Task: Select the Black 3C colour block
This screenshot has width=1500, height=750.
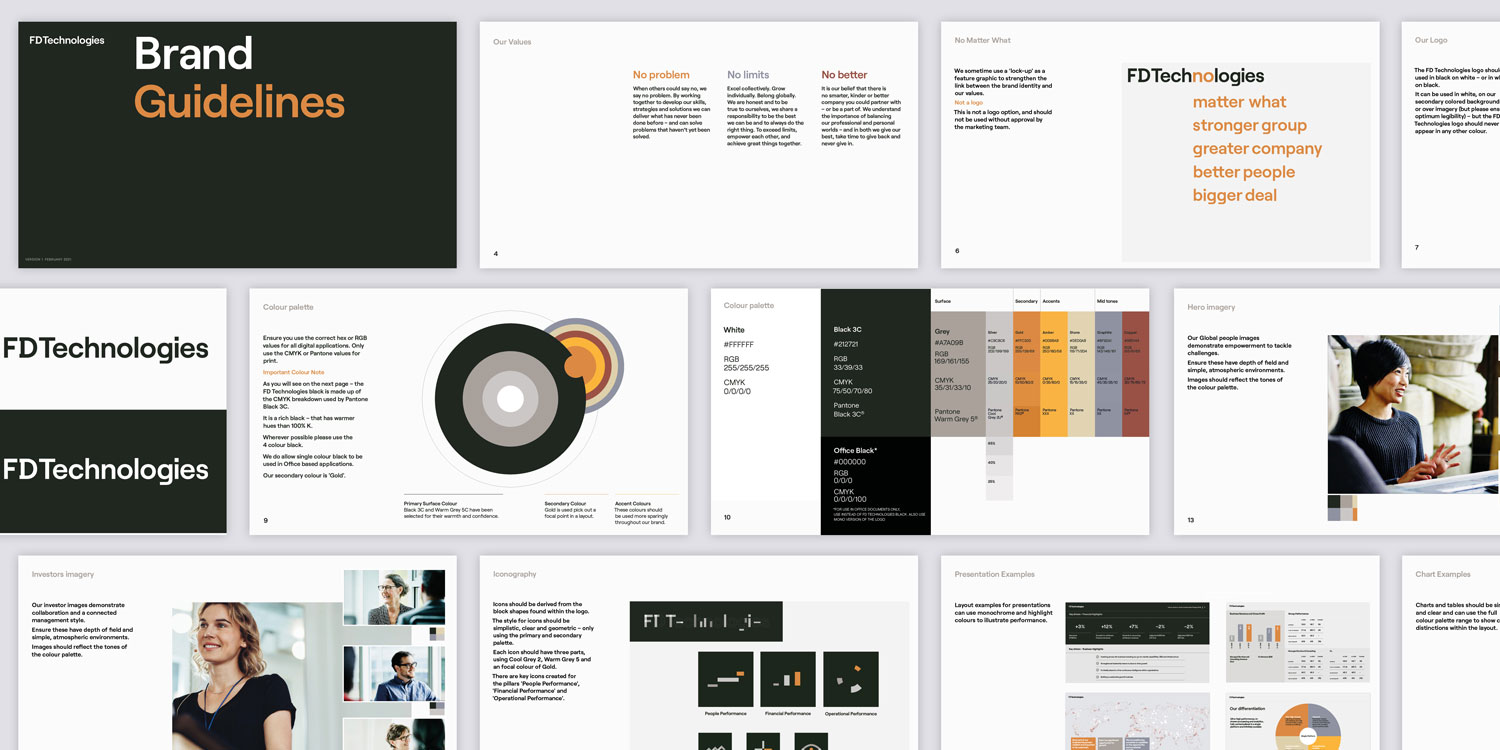Action: pos(876,363)
